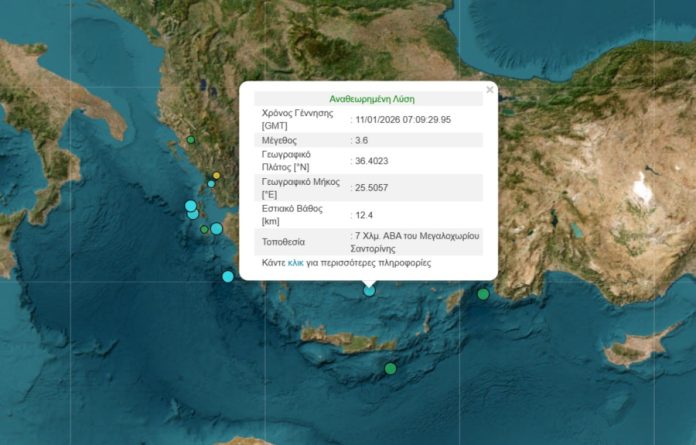Select the upper of the two overlapping cyan markers
The image size is (696, 445).
(190, 206)
